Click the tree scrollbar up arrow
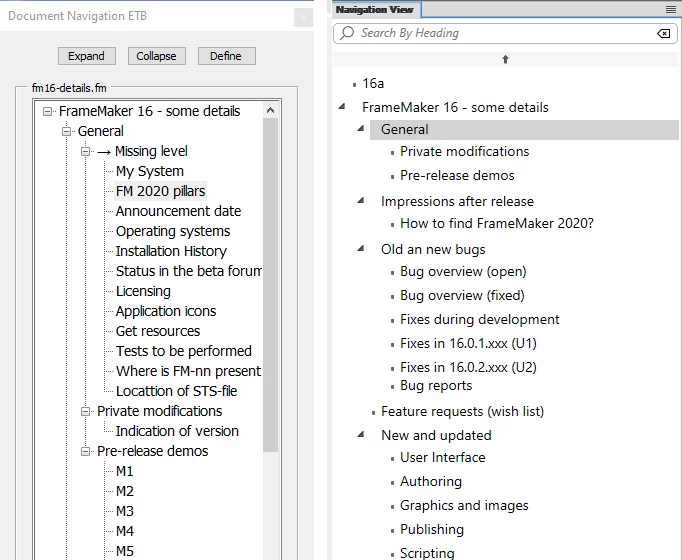The height and width of the screenshot is (560, 682). [271, 110]
